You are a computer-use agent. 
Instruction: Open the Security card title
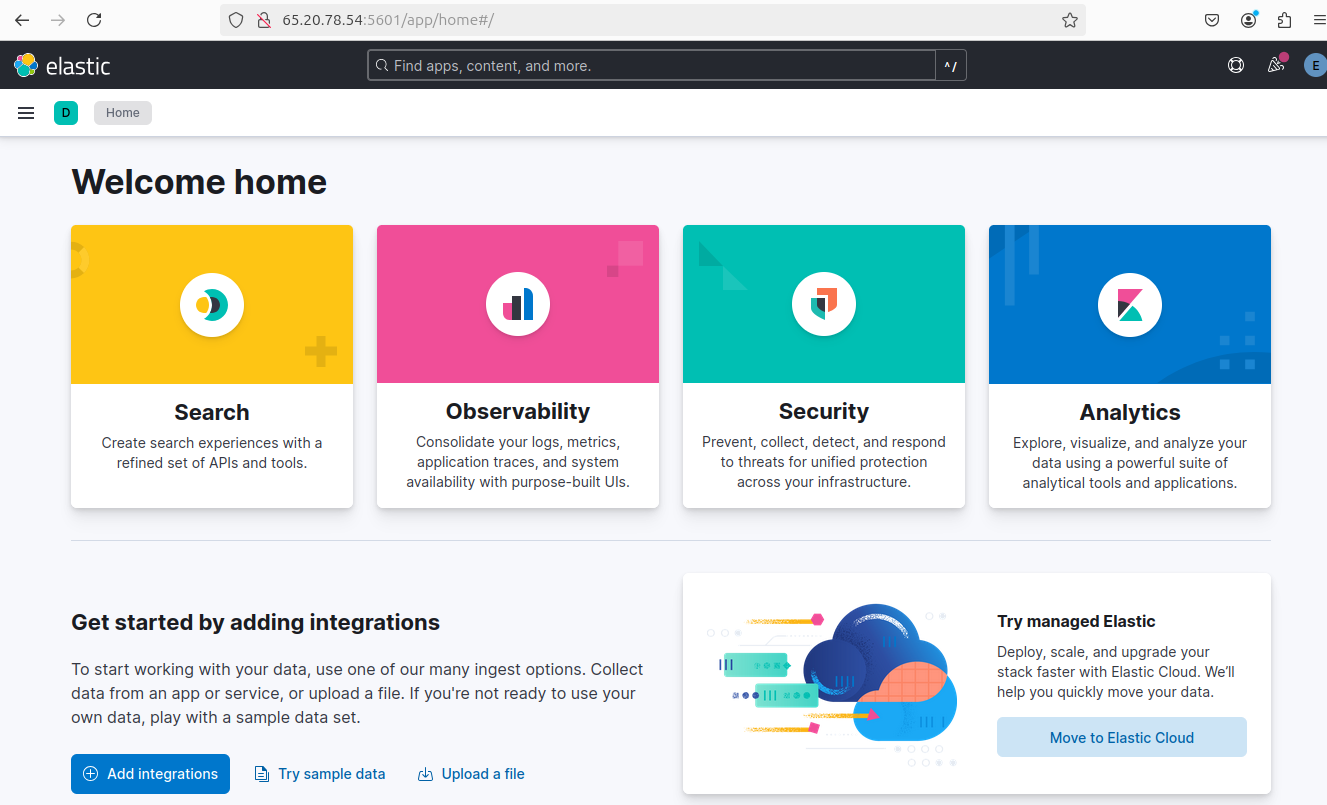click(824, 412)
